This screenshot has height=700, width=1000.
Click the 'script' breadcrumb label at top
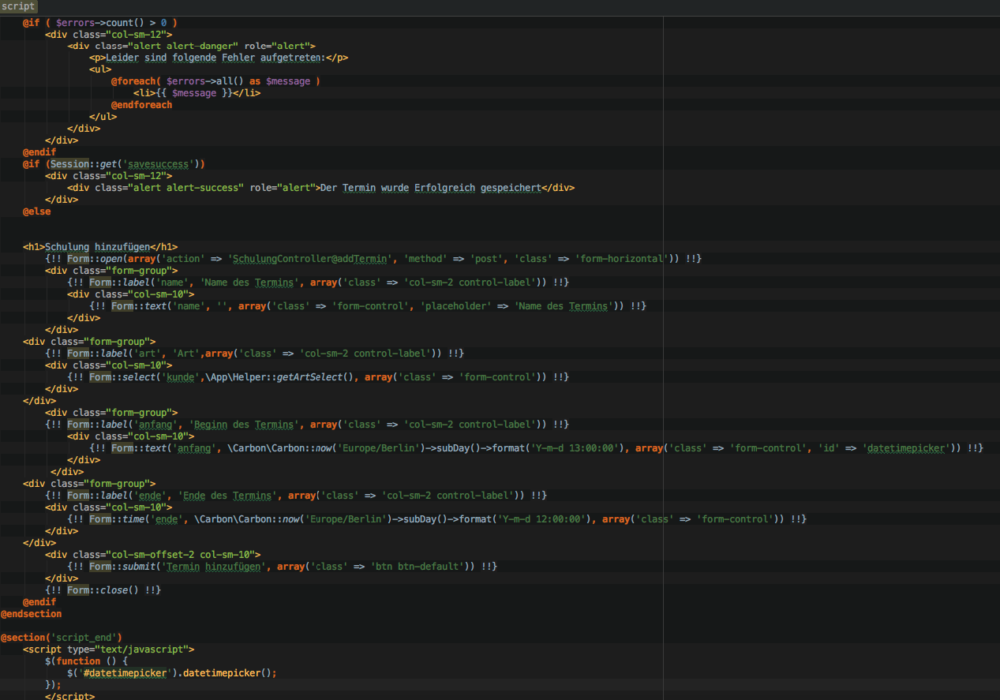[x=18, y=6]
